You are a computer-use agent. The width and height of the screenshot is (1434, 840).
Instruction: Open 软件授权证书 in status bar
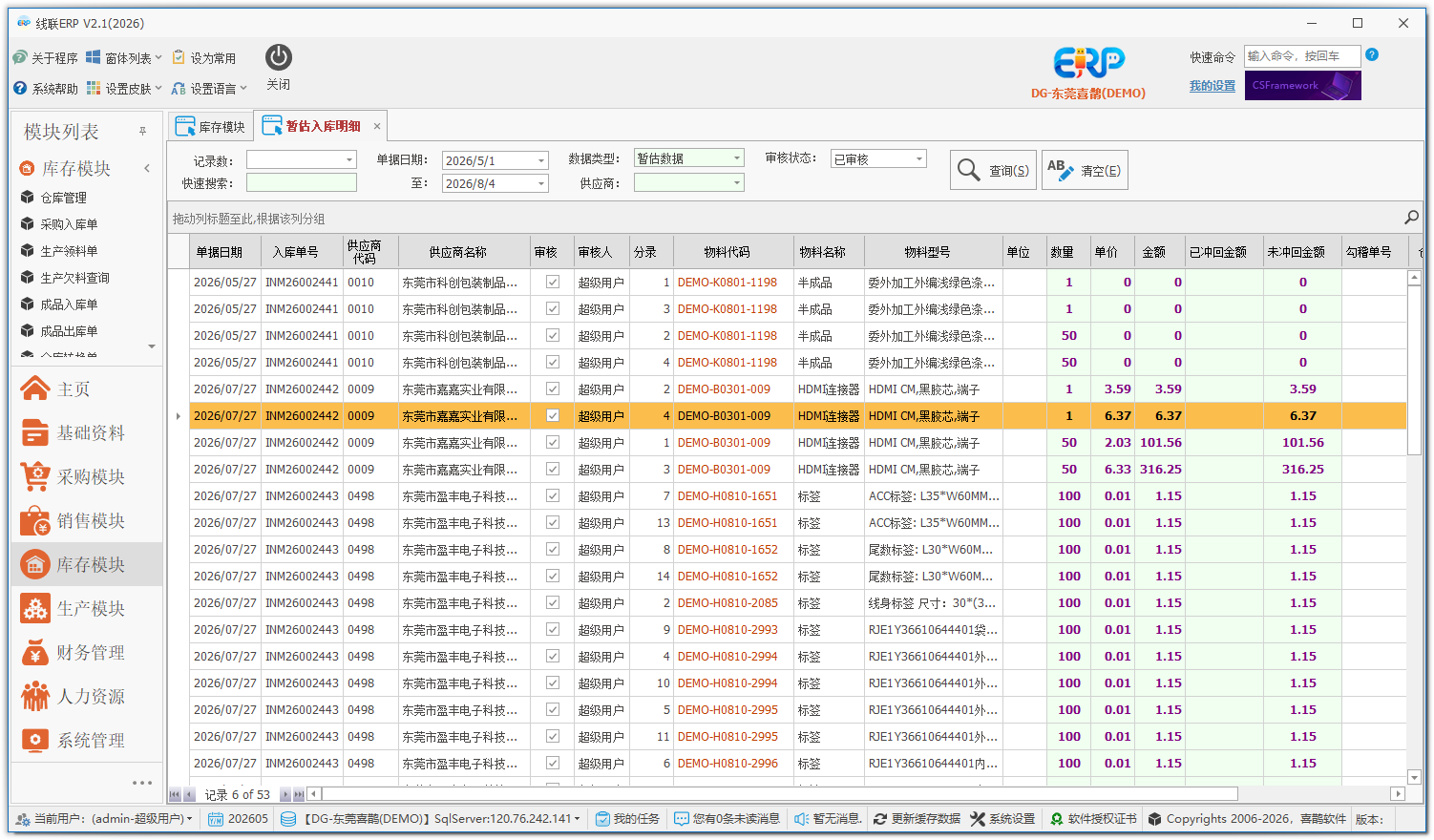coord(1093,819)
